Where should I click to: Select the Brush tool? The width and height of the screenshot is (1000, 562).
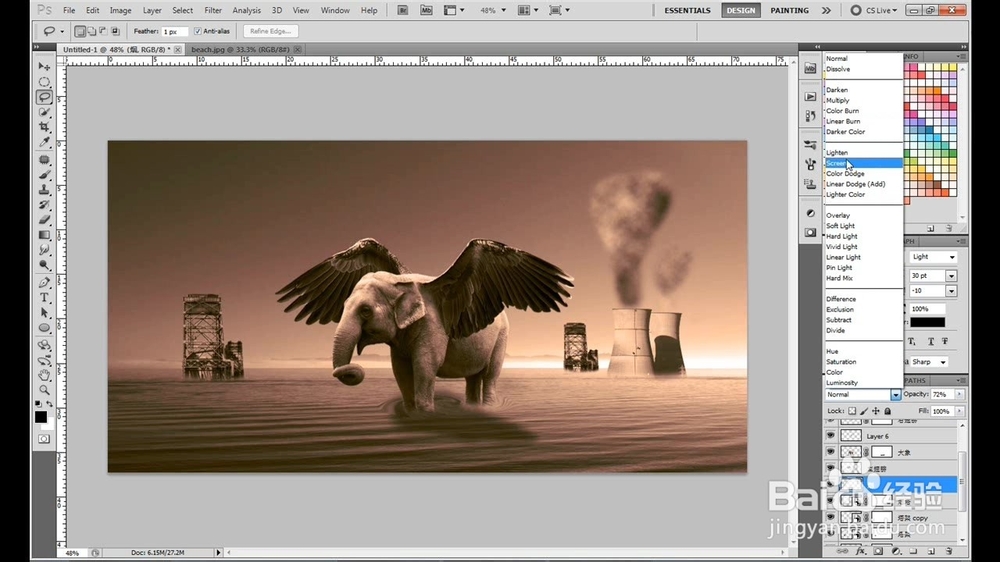[44, 174]
